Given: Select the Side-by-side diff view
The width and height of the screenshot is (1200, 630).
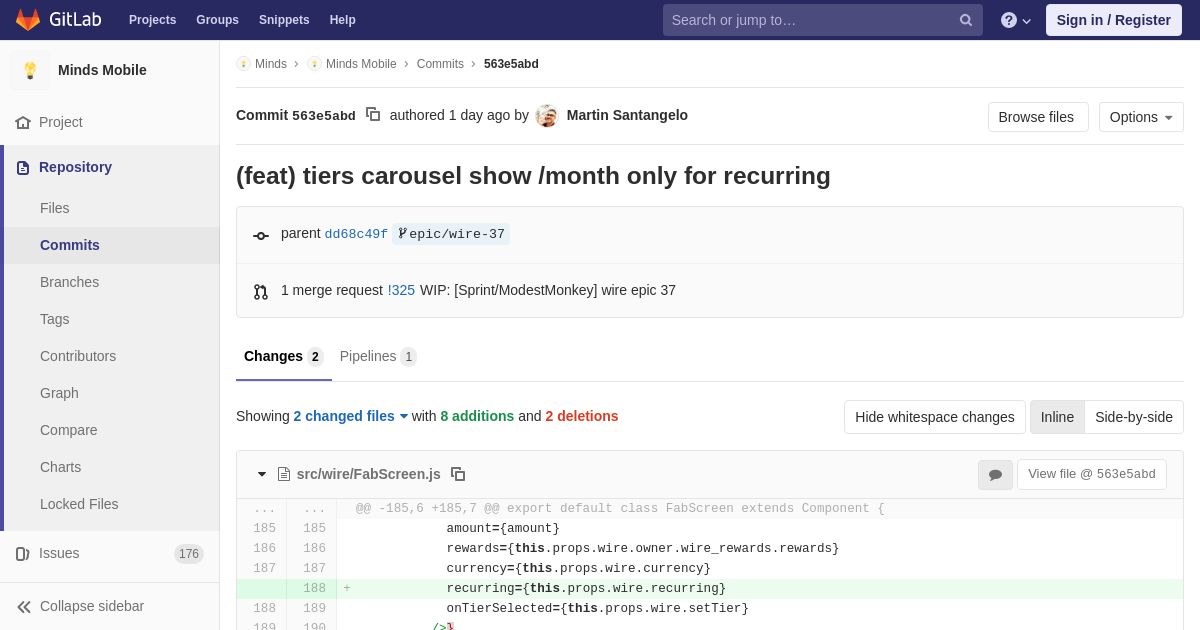Looking at the screenshot, I should click(1134, 417).
